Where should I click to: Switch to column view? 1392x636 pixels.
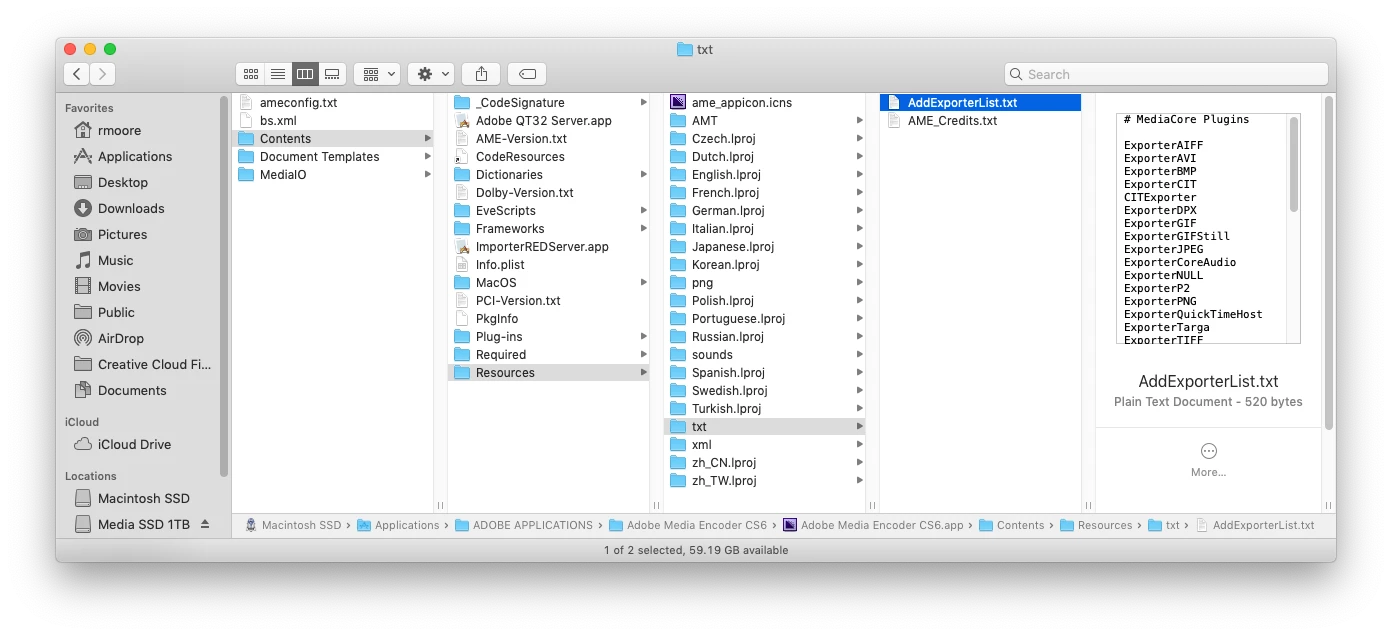(305, 74)
